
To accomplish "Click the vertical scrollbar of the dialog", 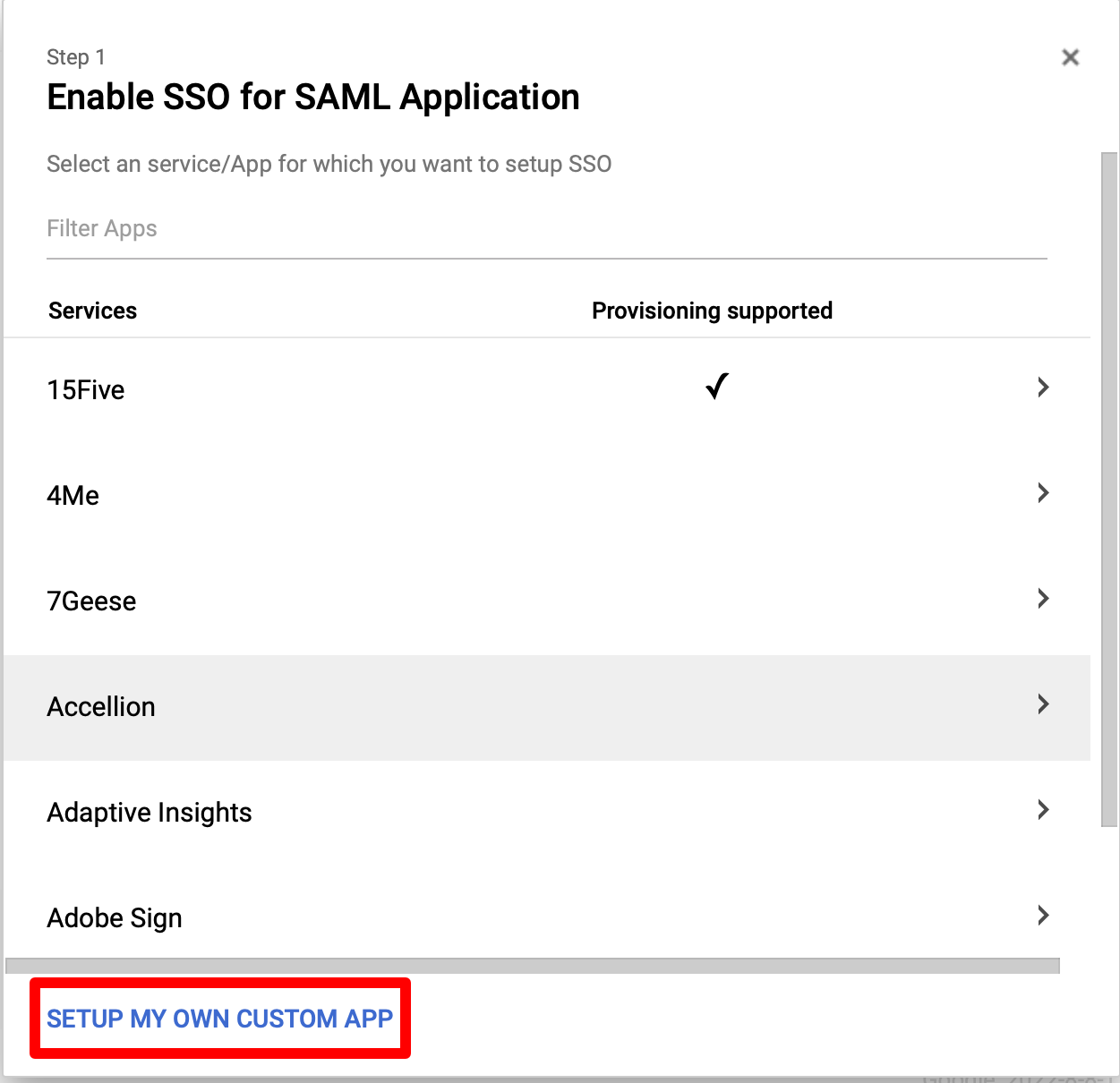I will pos(1109,489).
